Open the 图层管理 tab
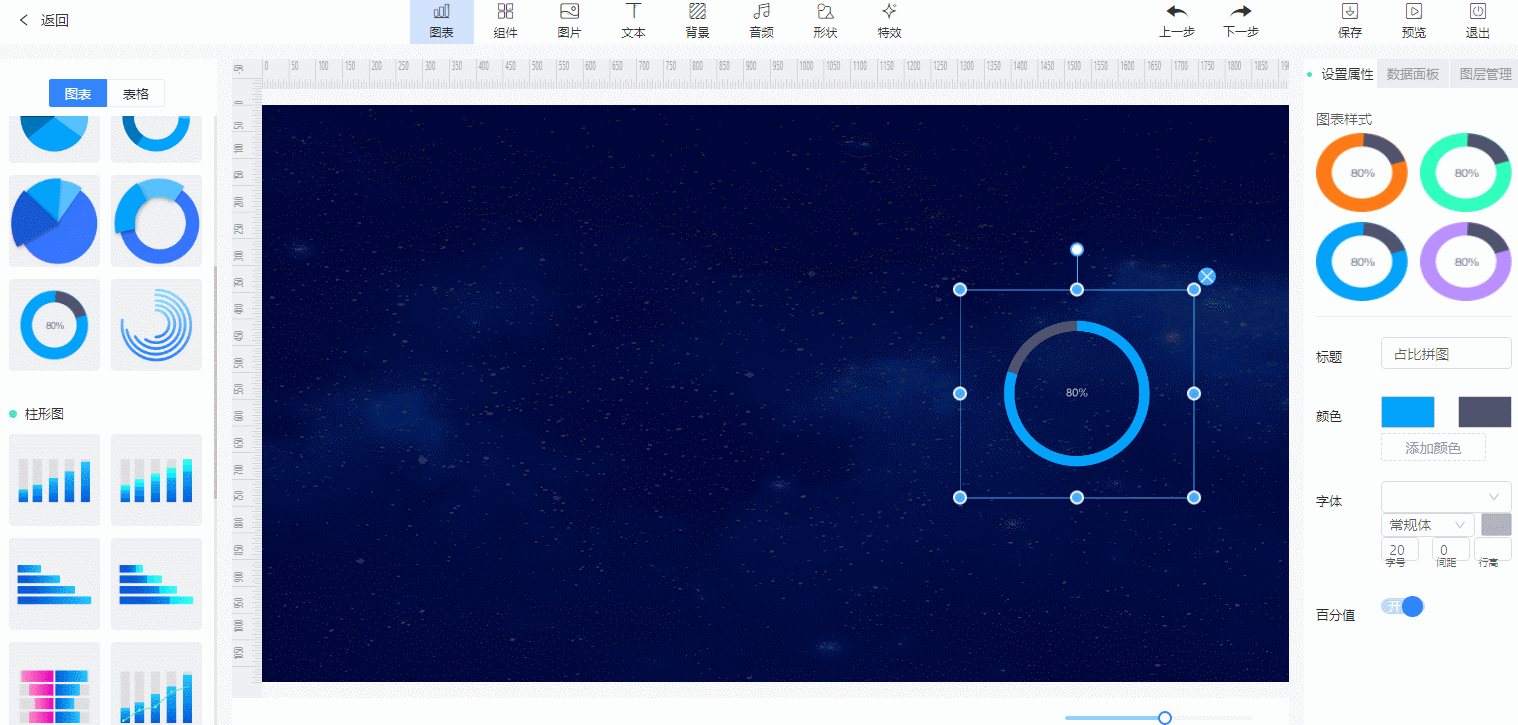 1485,74
